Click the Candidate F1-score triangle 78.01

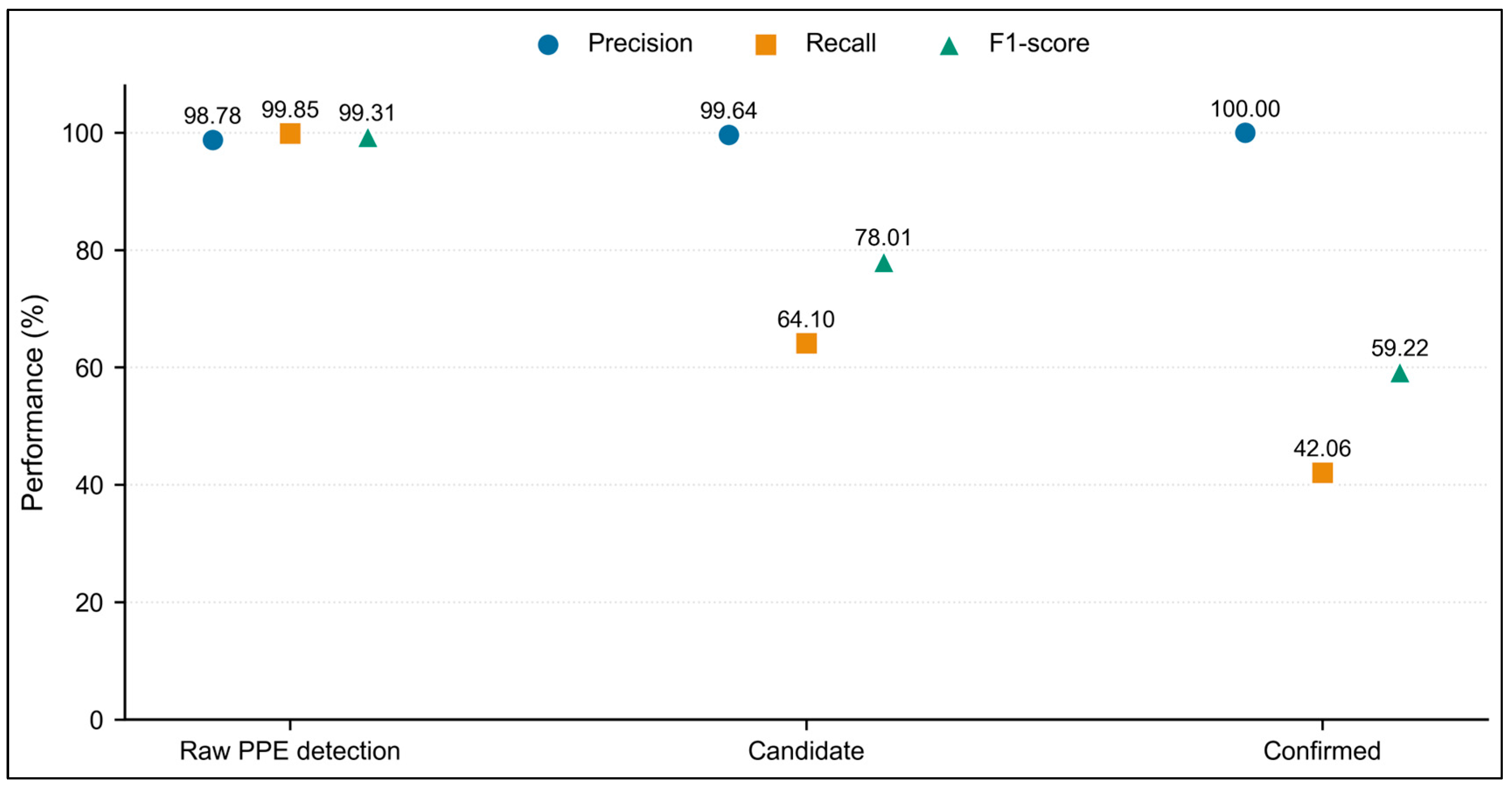click(x=883, y=264)
